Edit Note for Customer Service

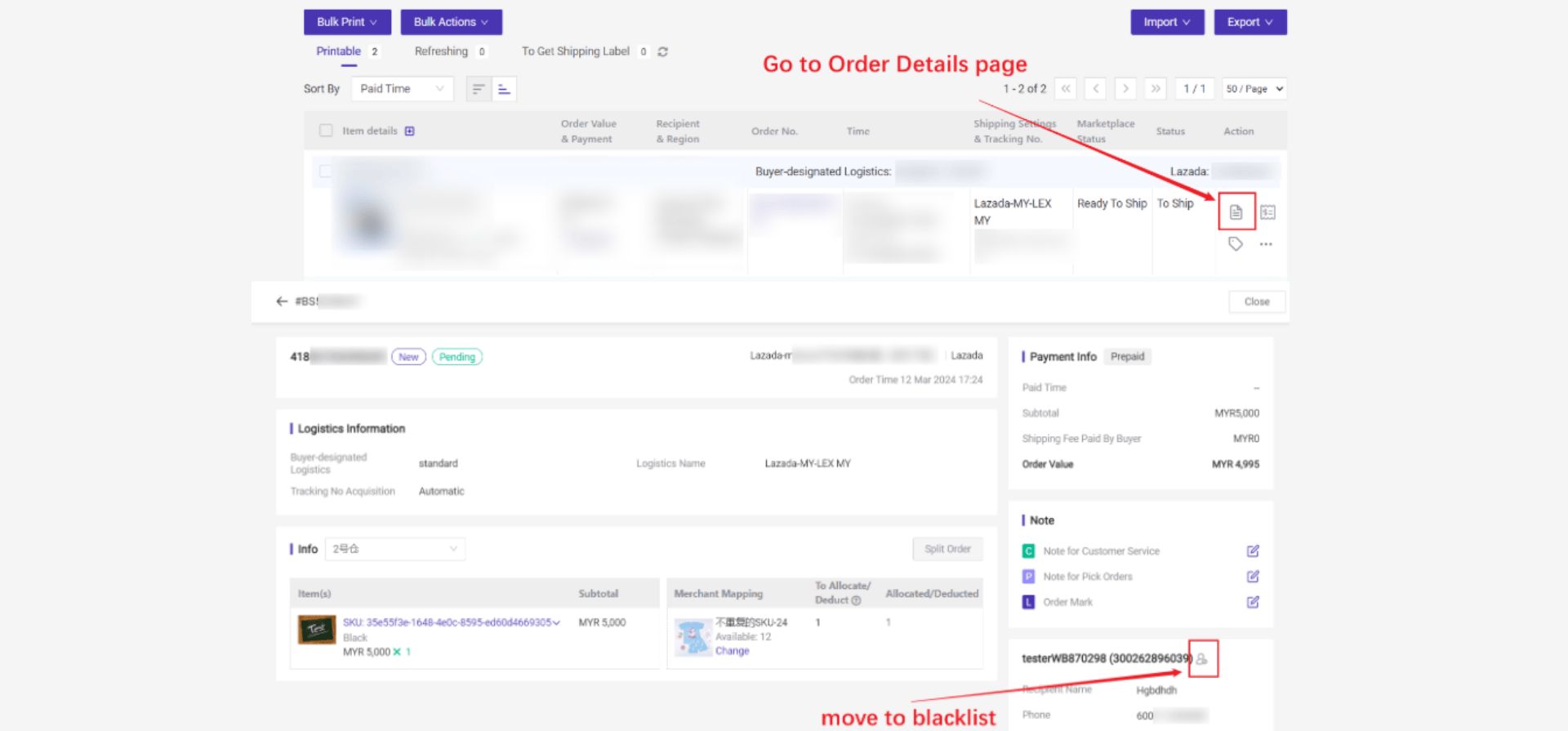[x=1253, y=551]
